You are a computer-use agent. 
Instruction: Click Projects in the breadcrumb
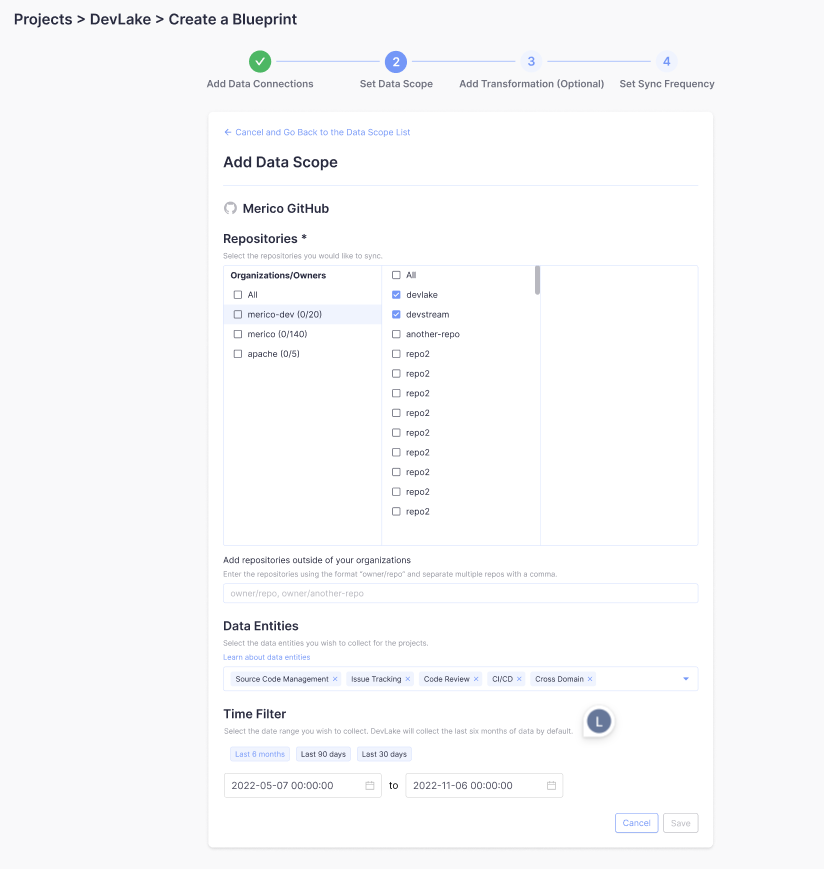(x=43, y=19)
